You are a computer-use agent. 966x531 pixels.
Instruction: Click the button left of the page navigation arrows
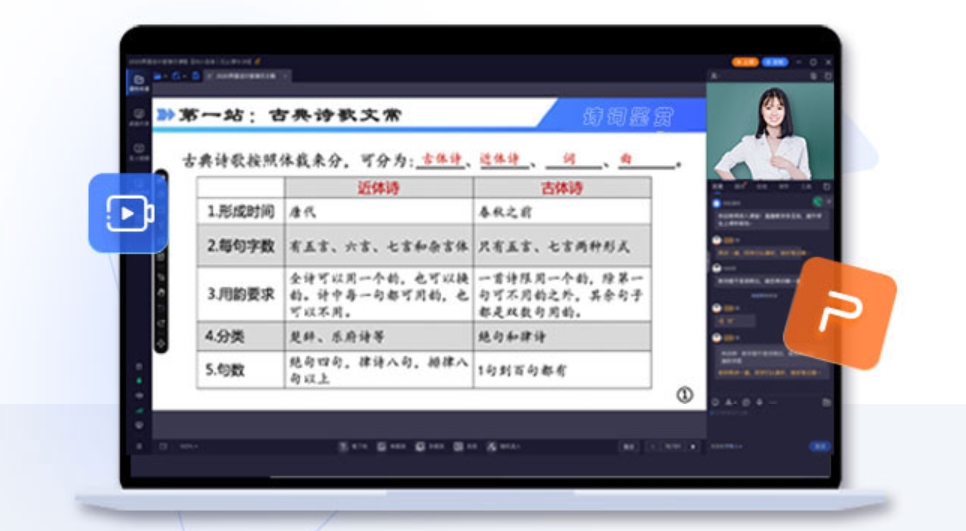tap(628, 447)
